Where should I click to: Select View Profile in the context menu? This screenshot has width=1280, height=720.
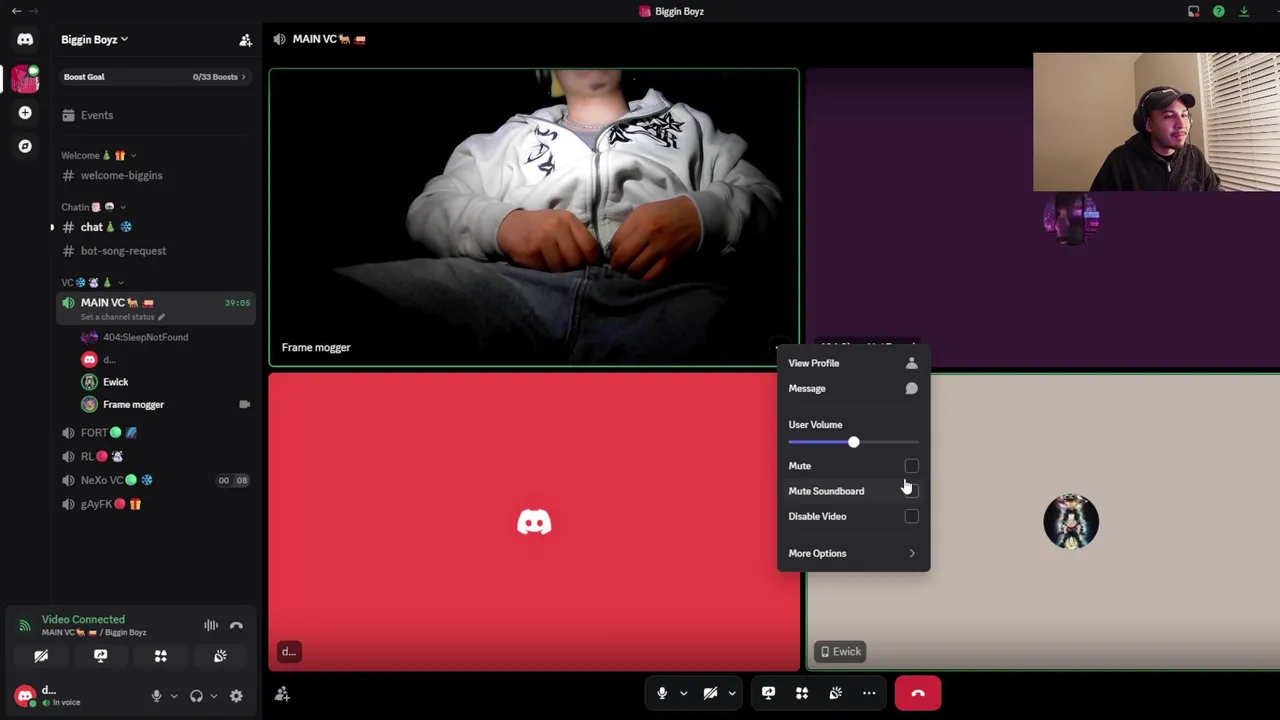point(853,363)
